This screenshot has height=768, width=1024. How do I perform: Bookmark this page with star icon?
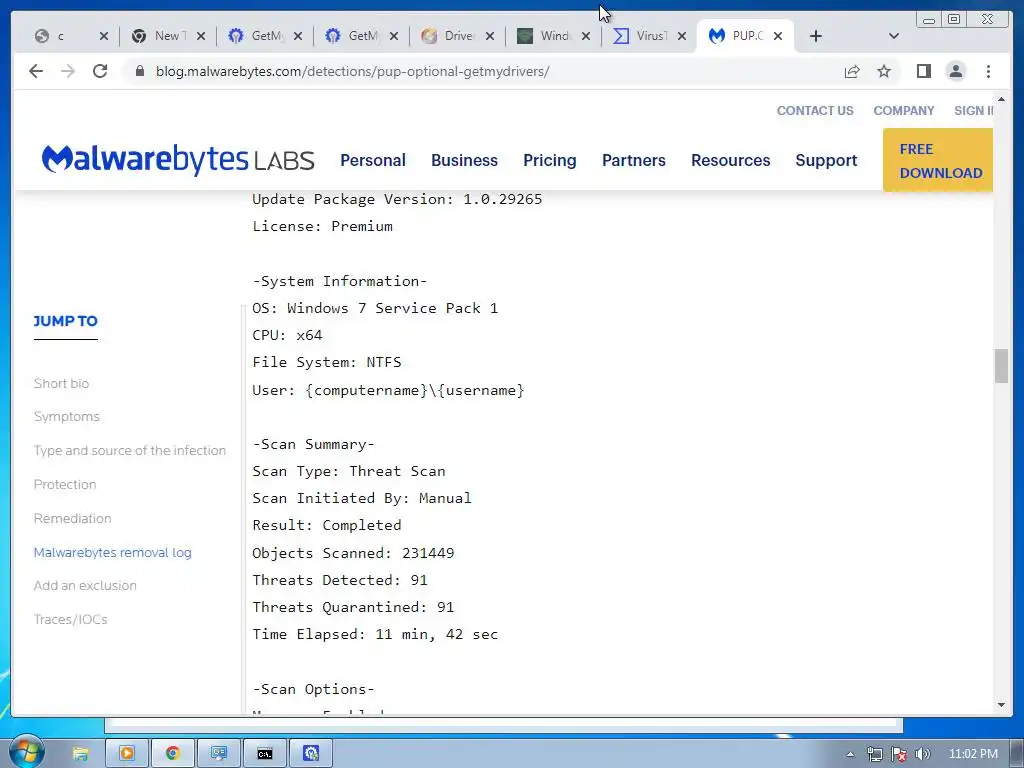(884, 71)
